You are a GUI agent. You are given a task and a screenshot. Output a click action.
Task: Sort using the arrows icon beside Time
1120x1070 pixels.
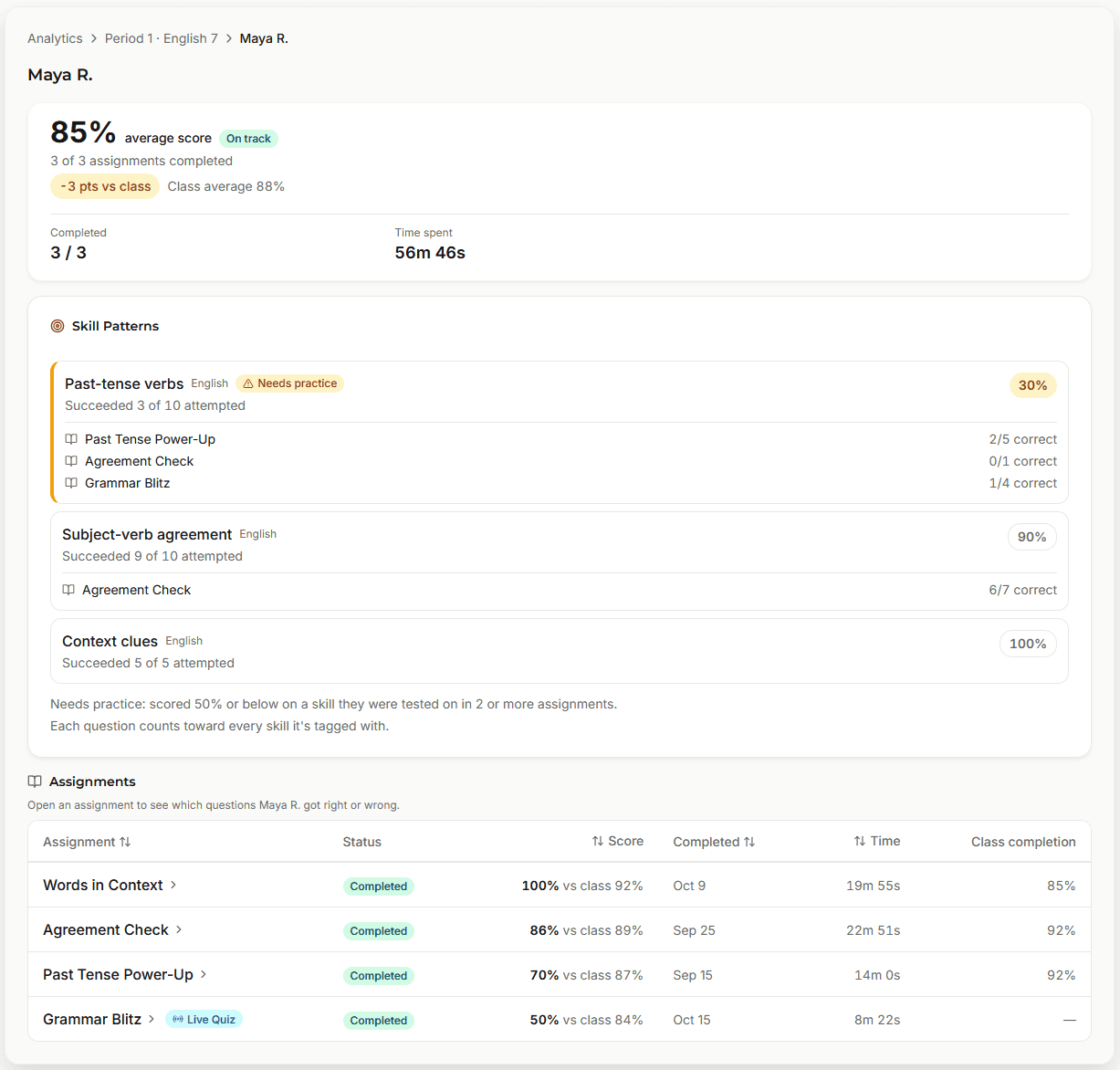pyautogui.click(x=860, y=841)
